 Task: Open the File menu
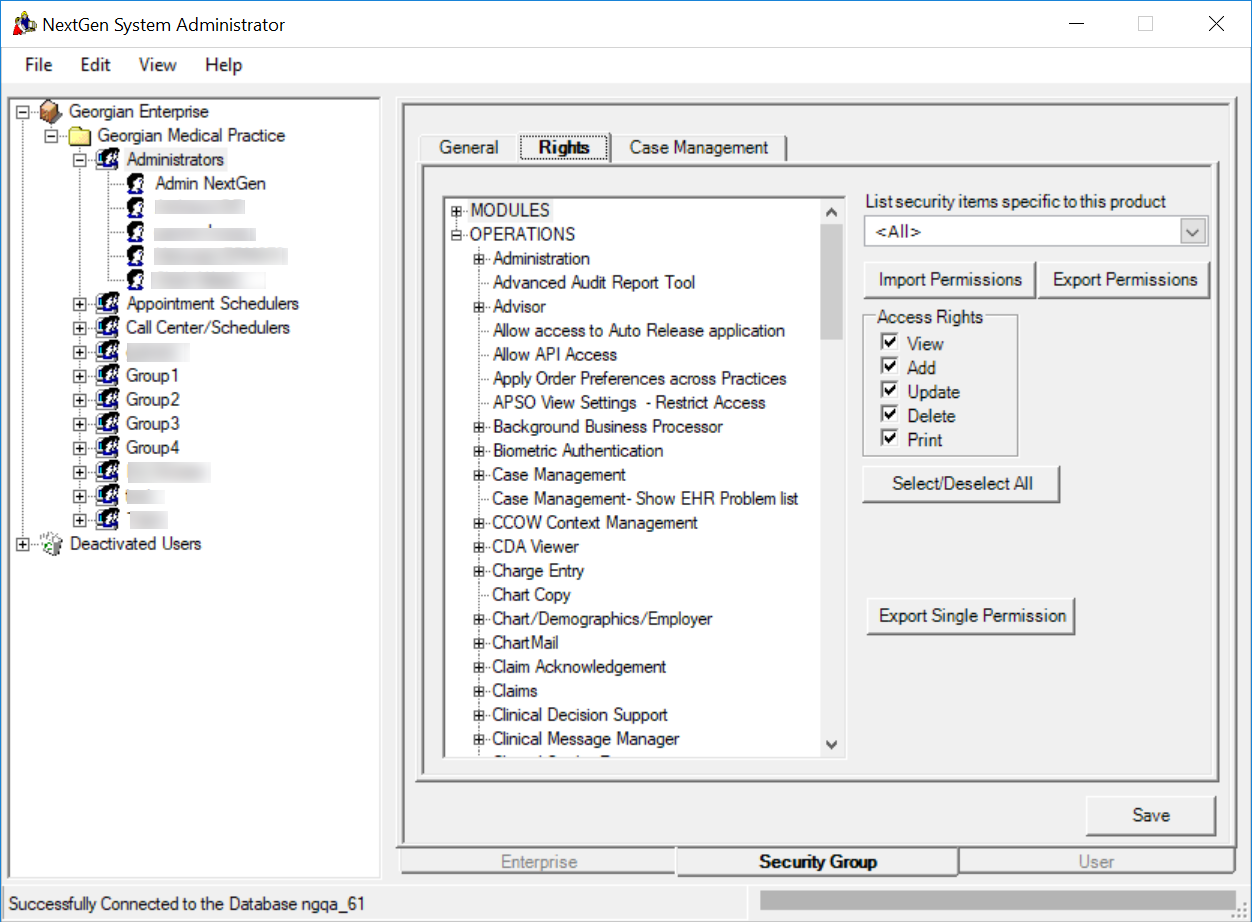pos(39,65)
